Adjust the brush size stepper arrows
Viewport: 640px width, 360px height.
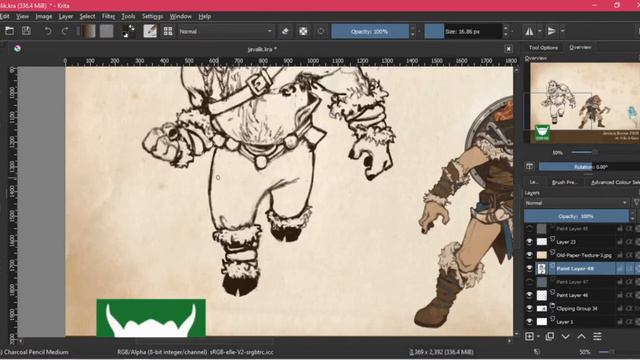[x=506, y=31]
